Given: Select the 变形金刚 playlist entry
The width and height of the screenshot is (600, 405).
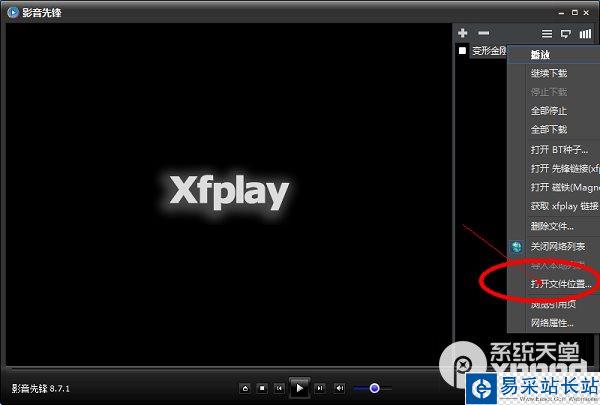Looking at the screenshot, I should coord(489,51).
